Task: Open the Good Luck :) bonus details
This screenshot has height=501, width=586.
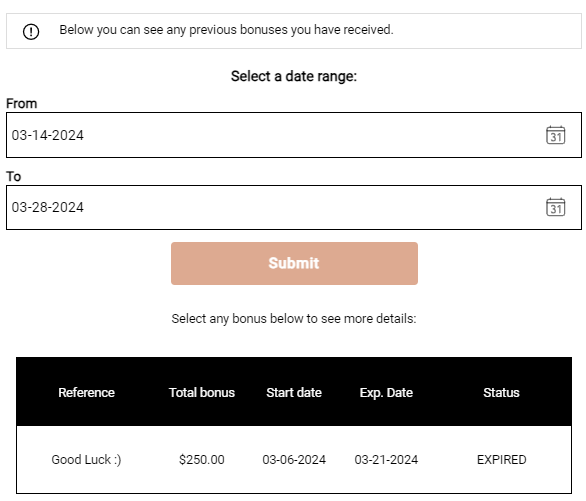Action: (86, 460)
